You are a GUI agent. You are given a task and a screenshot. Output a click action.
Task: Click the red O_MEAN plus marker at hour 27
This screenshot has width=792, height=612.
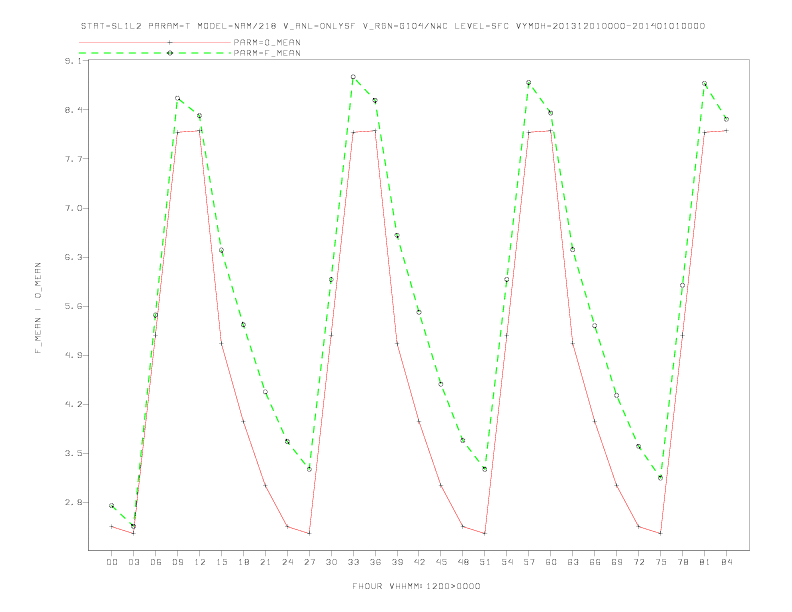(309, 533)
